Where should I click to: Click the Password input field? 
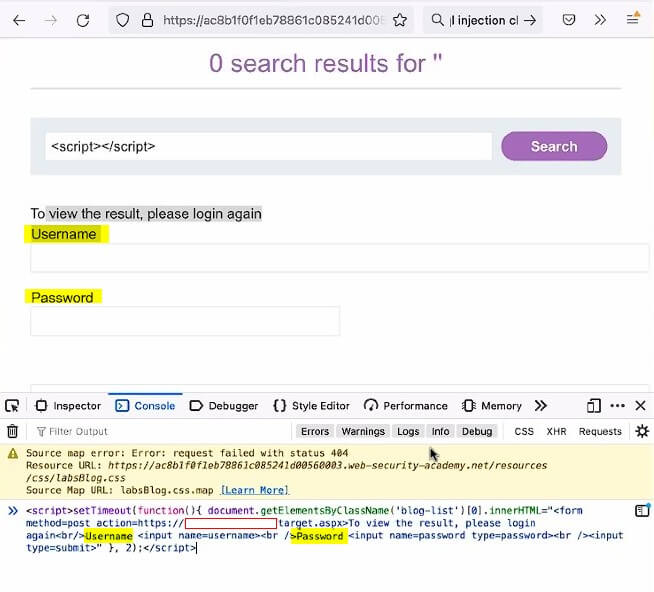tap(185, 321)
